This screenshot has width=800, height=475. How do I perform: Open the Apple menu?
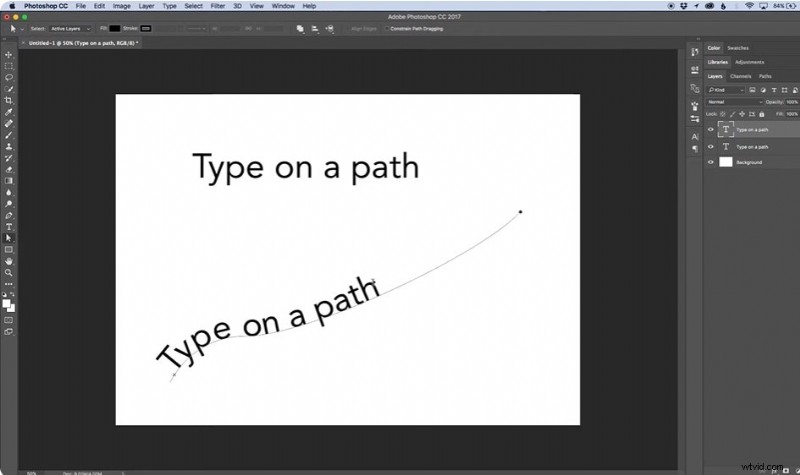(12, 6)
